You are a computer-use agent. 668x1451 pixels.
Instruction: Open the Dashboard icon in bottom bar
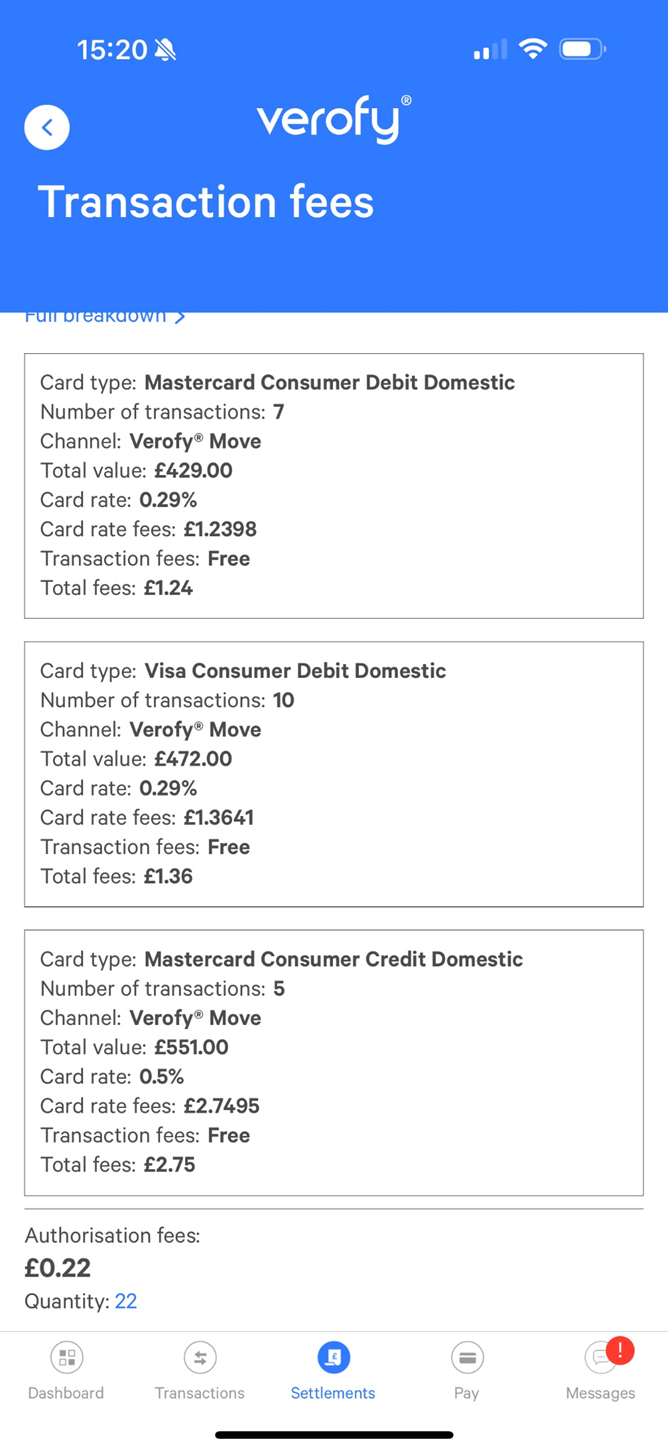pyautogui.click(x=67, y=1357)
